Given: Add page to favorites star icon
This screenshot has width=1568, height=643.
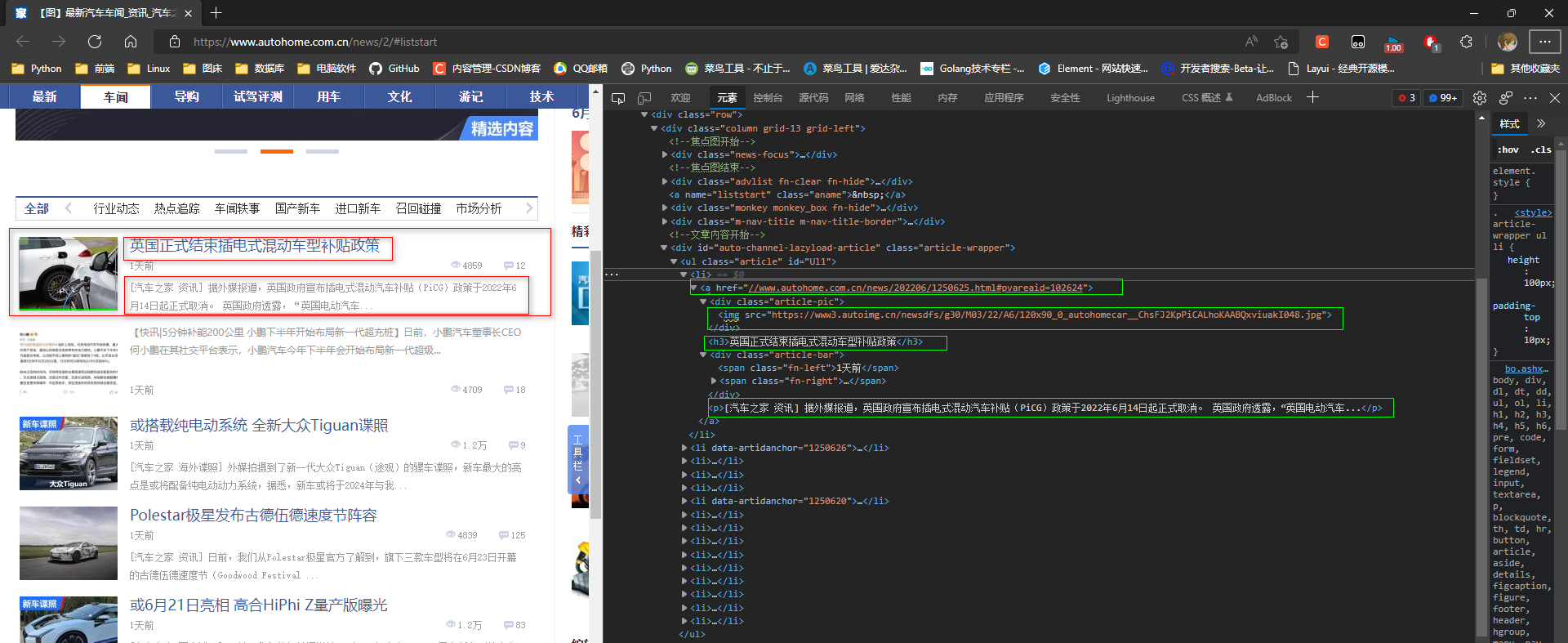Looking at the screenshot, I should 1281,42.
